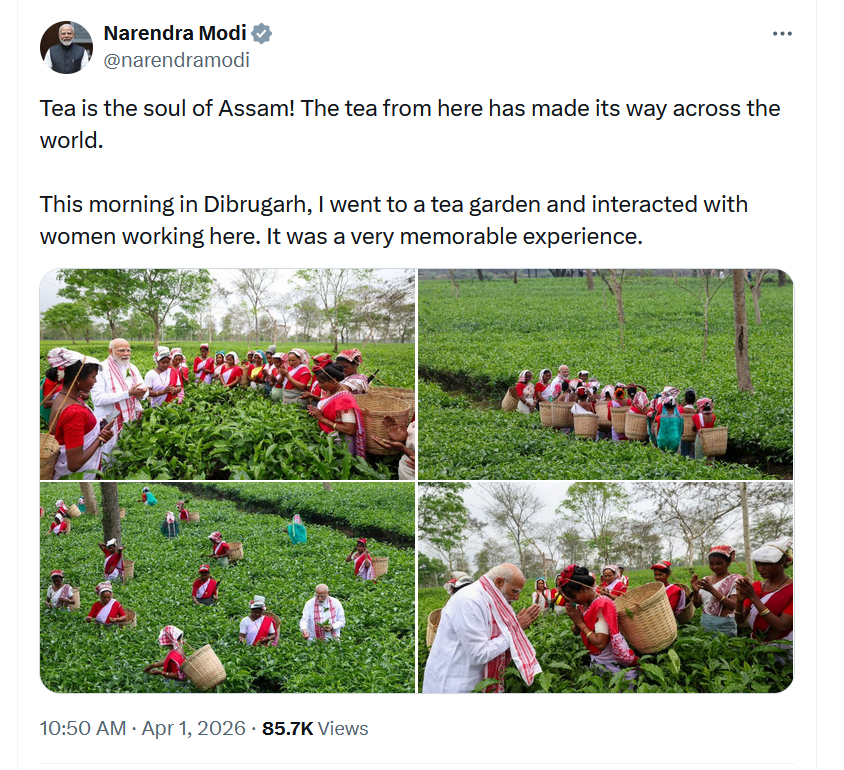Open Narendra Modi's profile picture

pos(66,47)
